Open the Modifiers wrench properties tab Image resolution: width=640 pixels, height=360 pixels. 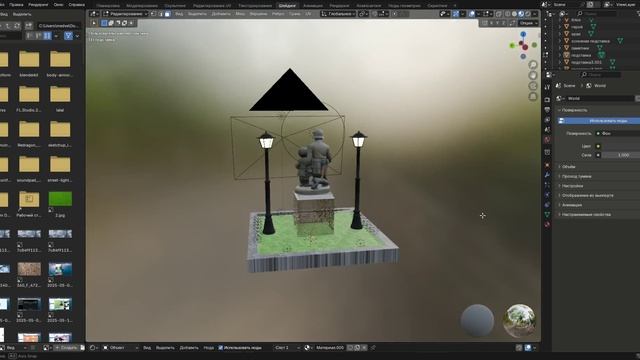click(547, 175)
